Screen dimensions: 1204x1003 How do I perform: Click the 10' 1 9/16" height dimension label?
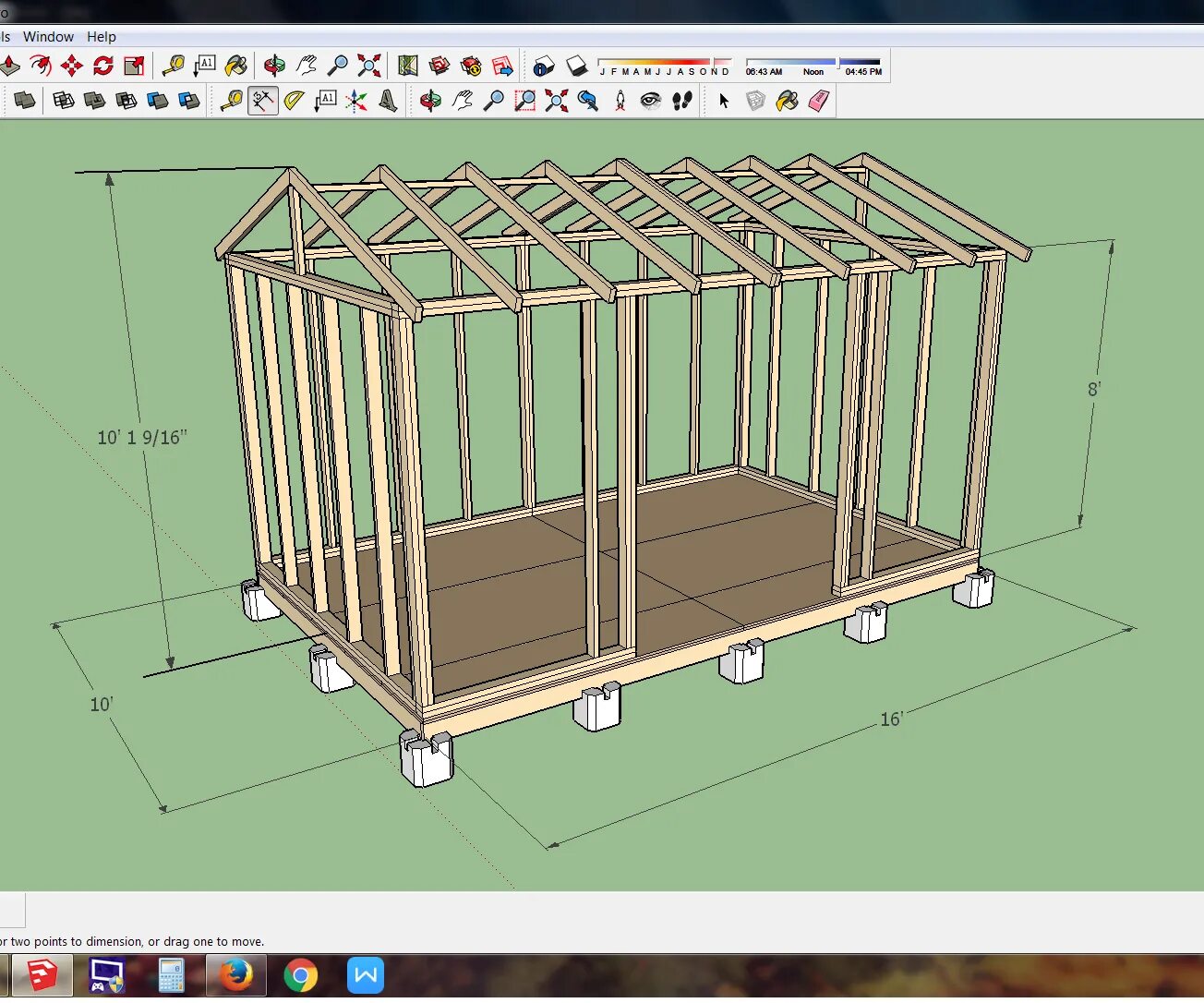coord(142,437)
